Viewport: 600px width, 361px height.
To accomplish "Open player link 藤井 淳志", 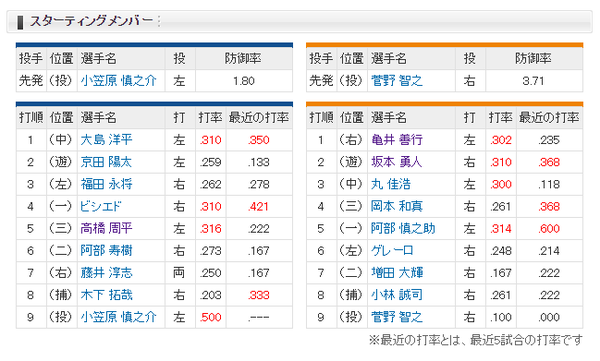I will click(106, 273).
